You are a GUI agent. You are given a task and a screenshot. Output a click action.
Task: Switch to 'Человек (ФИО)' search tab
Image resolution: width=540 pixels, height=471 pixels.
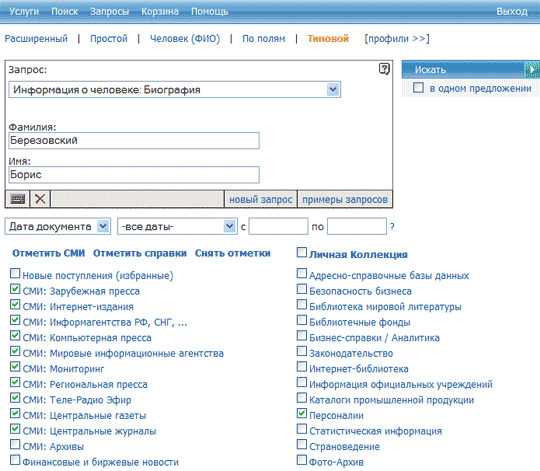[185, 39]
